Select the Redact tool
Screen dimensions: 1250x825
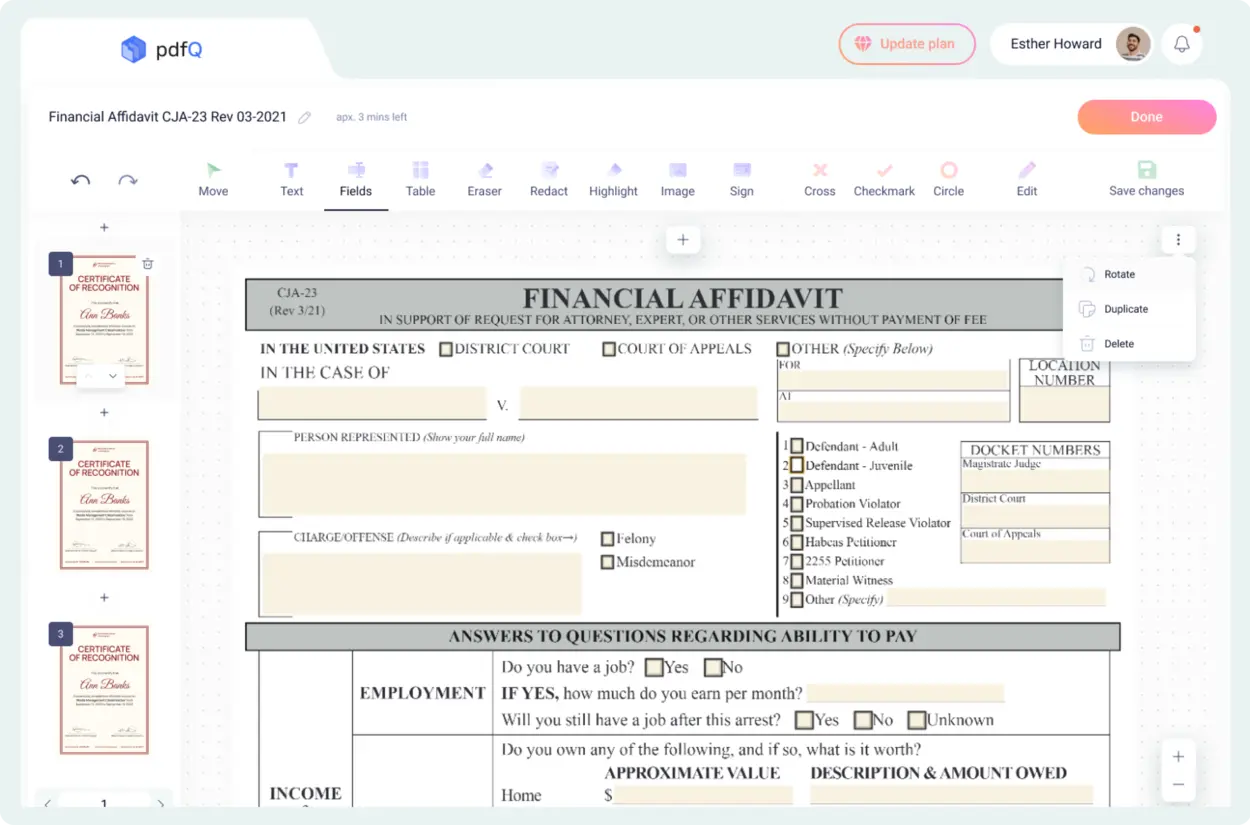click(x=548, y=179)
